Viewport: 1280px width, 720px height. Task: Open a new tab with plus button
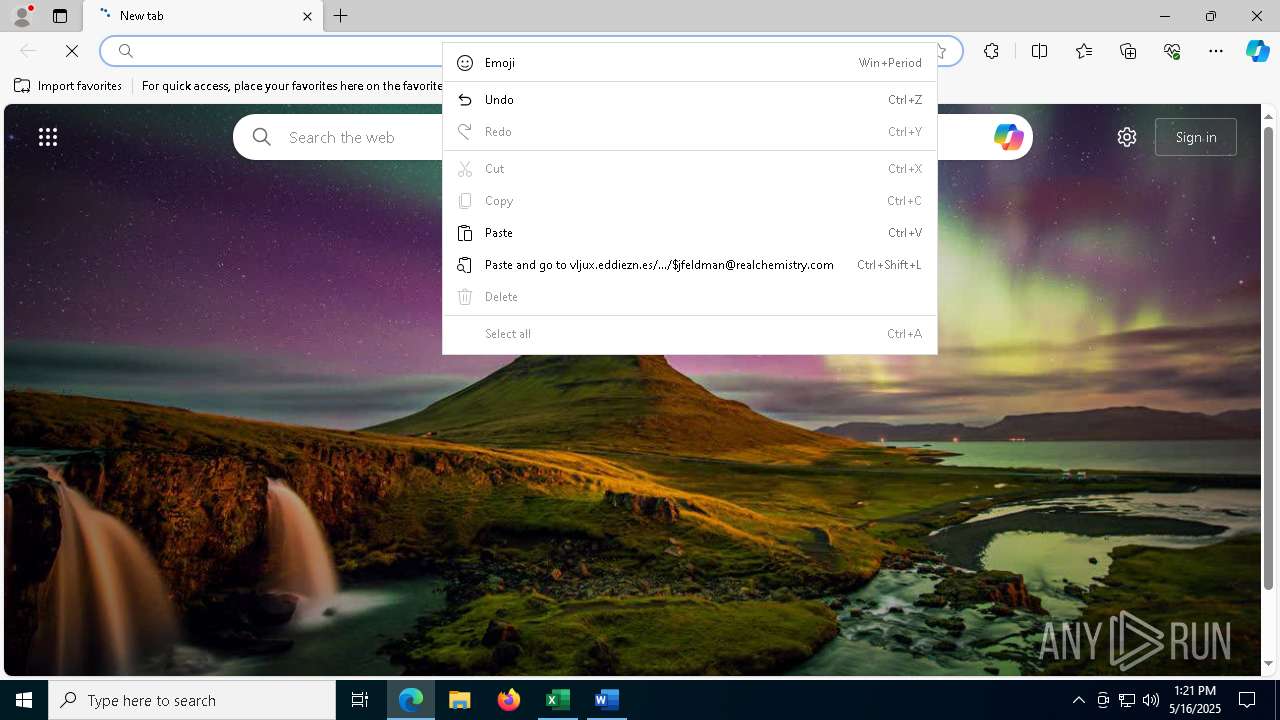click(x=341, y=16)
